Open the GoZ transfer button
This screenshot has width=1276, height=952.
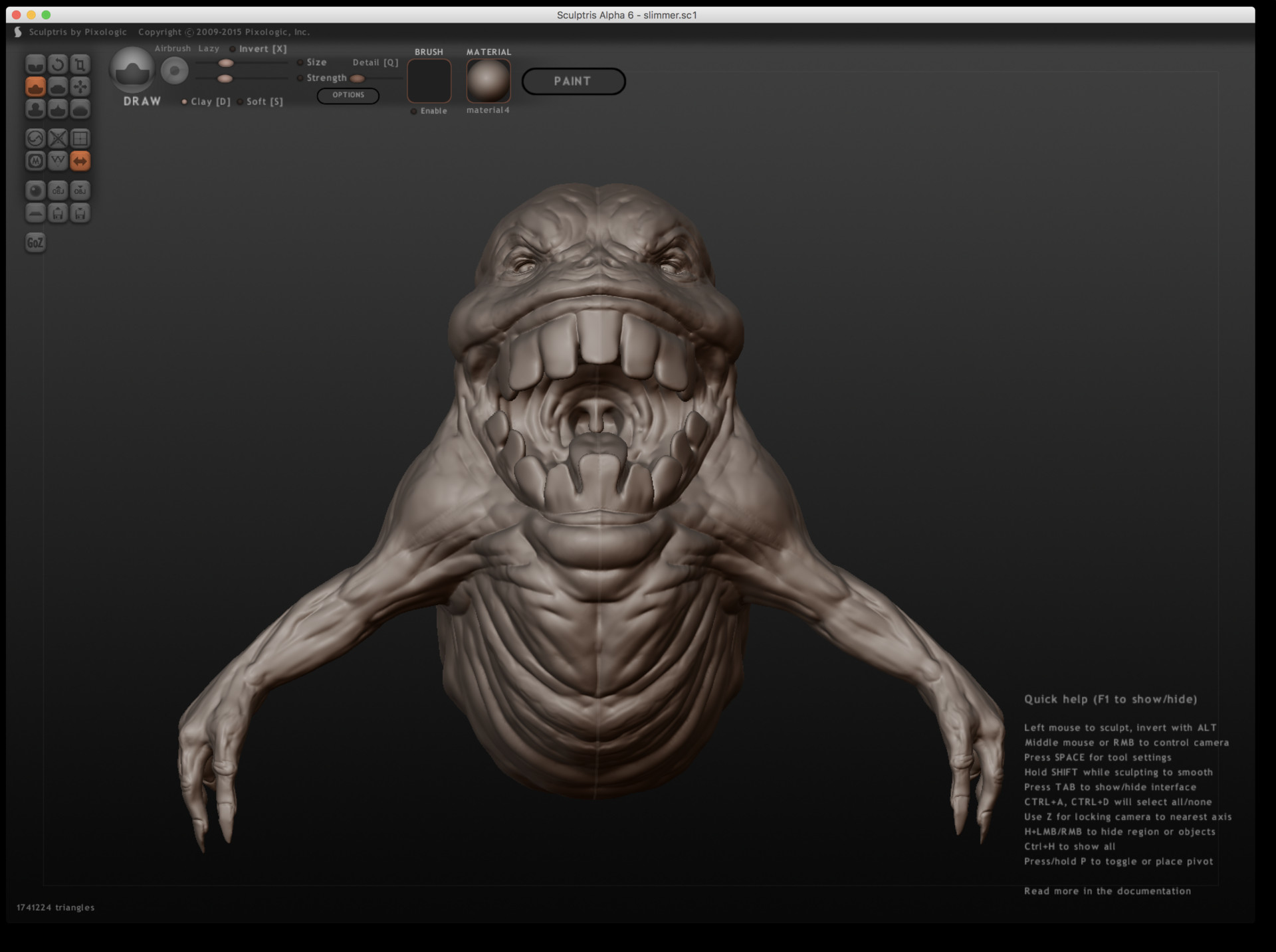35,242
